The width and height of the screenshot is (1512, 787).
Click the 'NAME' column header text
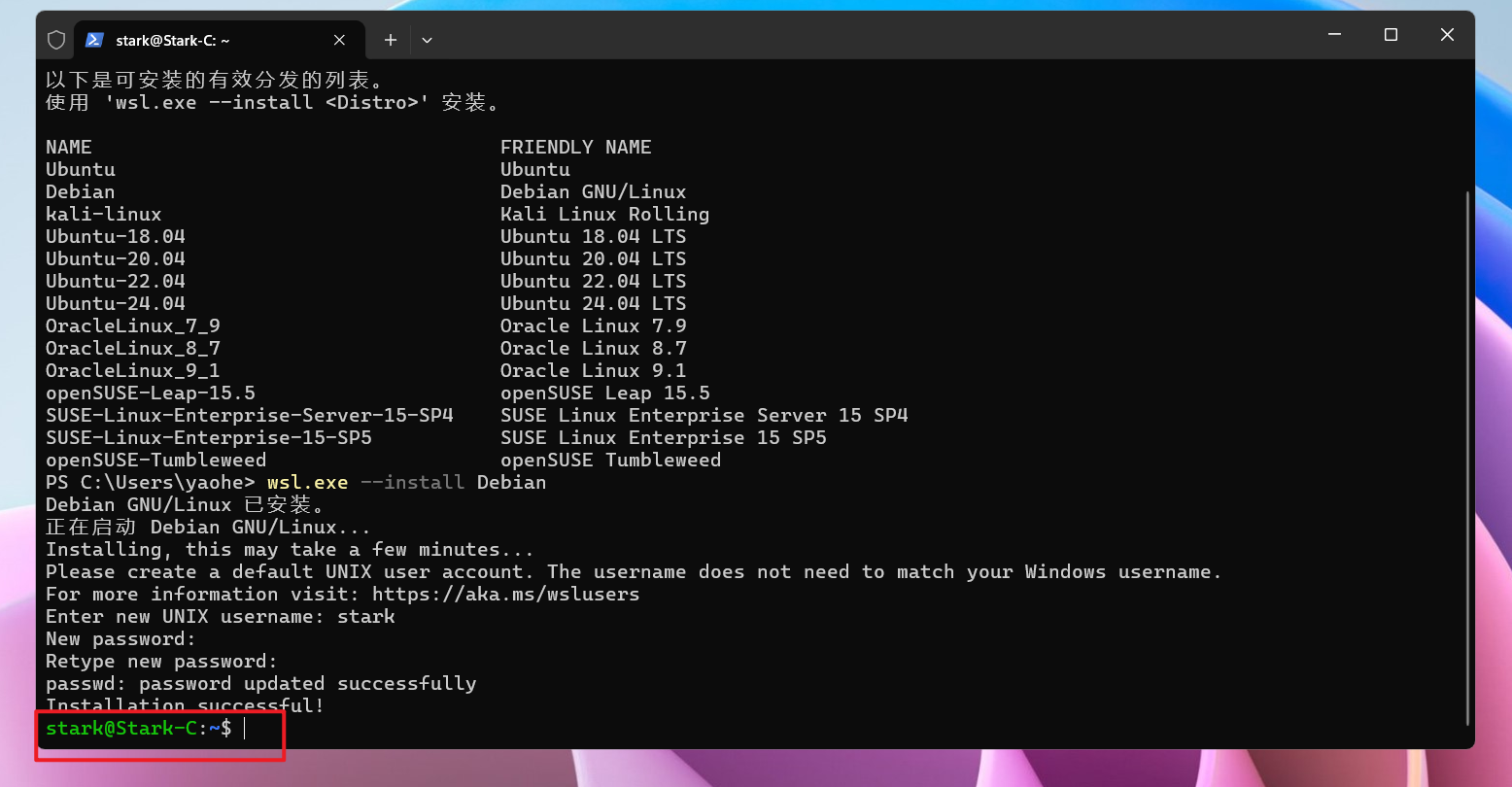point(69,147)
